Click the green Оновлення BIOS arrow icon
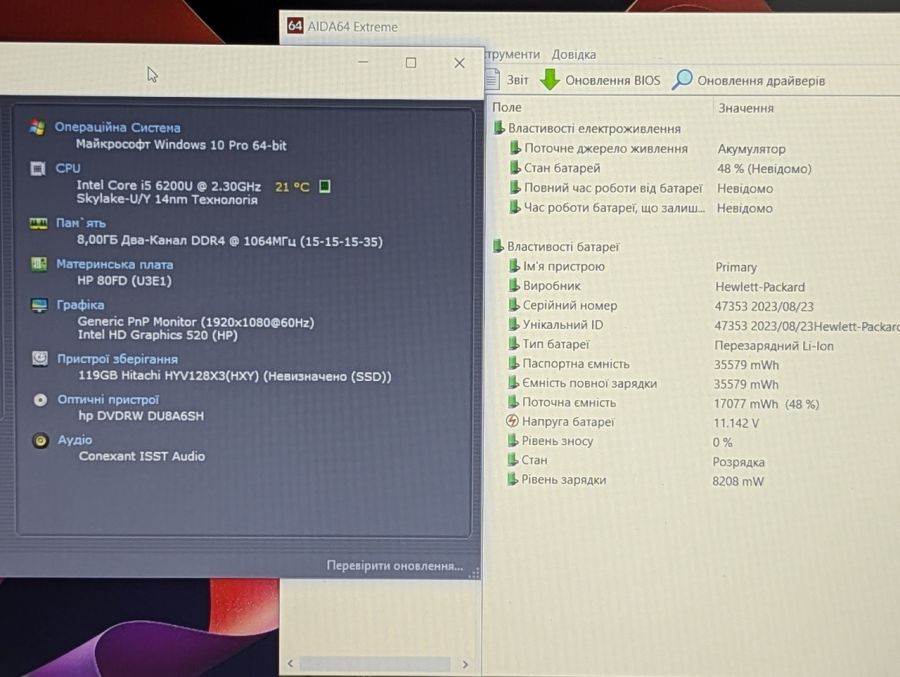 pyautogui.click(x=550, y=80)
